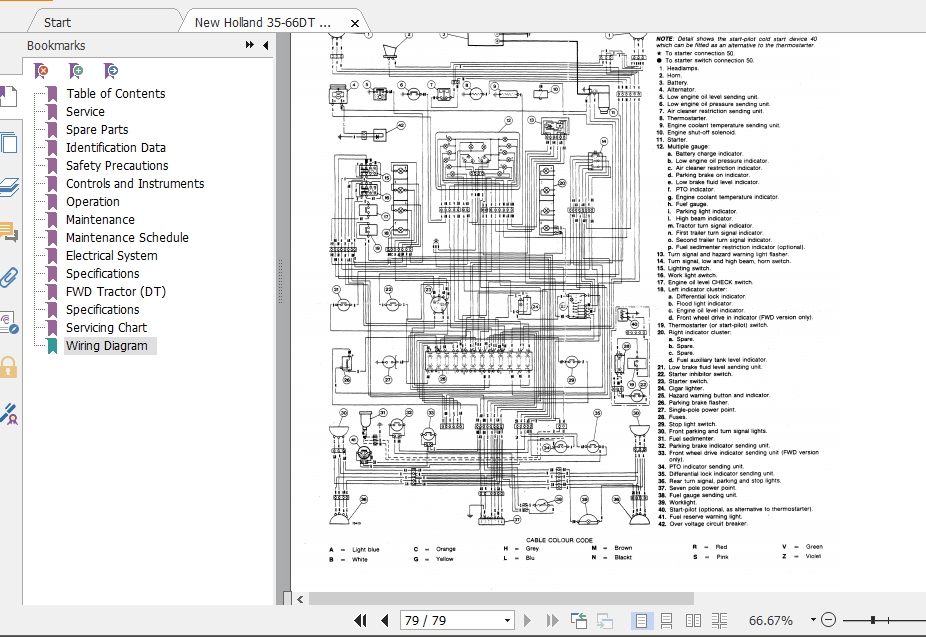The height and width of the screenshot is (637, 926).
Task: Click inside the page number input field
Action: pyautogui.click(x=440, y=620)
